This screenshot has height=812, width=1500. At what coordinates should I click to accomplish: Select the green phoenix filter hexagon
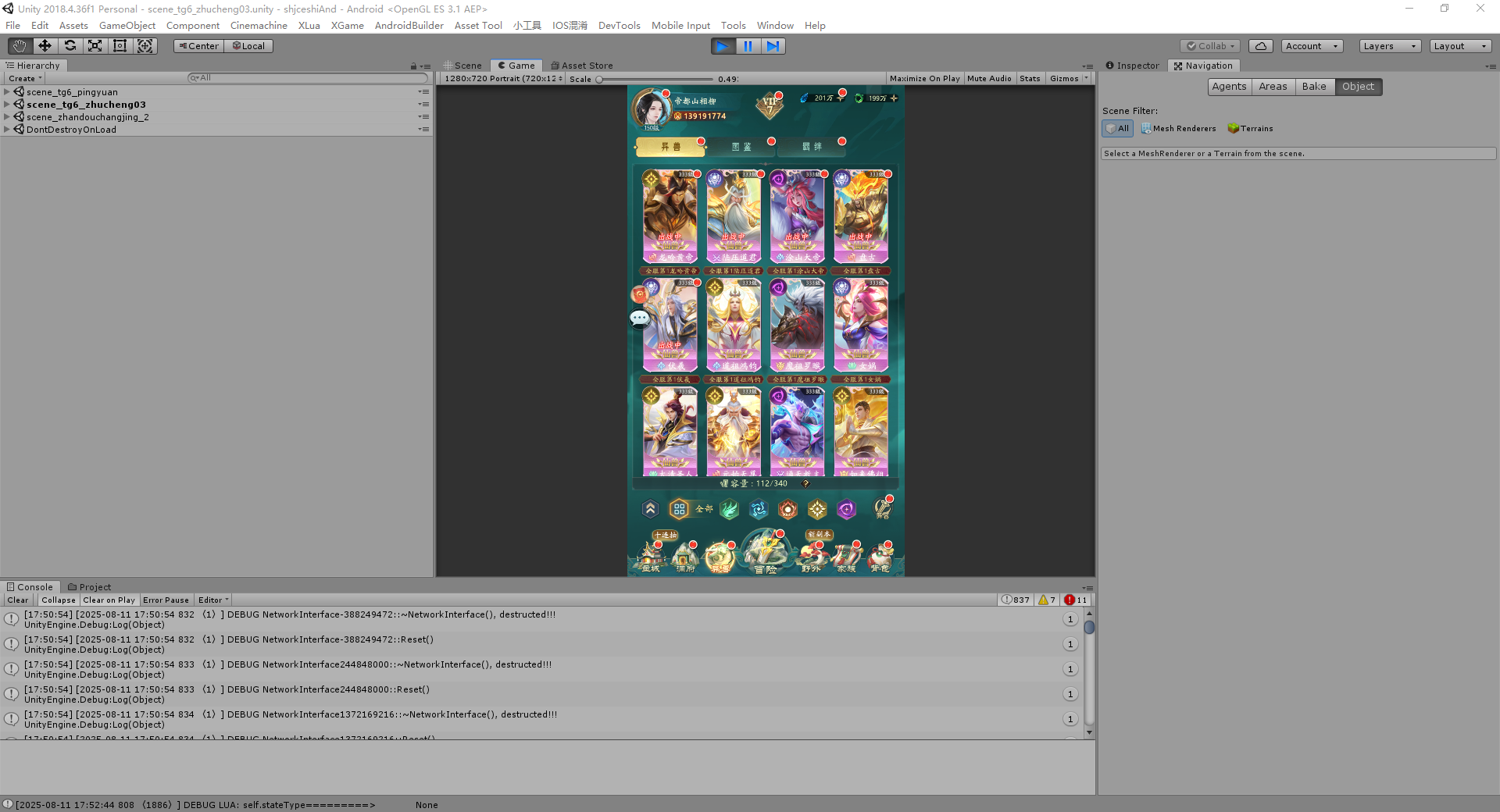pyautogui.click(x=729, y=509)
